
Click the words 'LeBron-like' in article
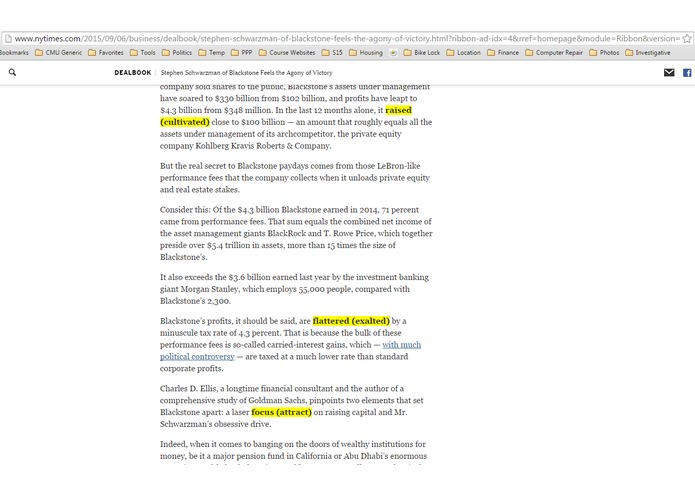398,166
